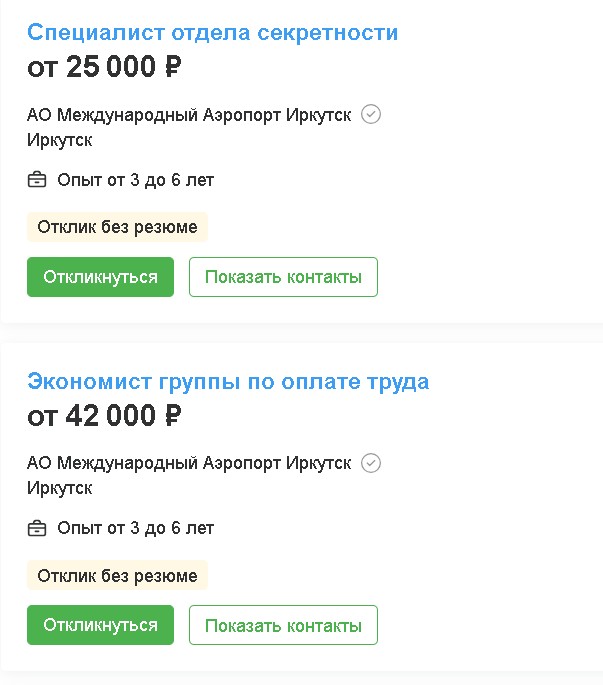
Task: Click verified checkmark icon in Экономист vacancy card
Action: click(x=371, y=463)
